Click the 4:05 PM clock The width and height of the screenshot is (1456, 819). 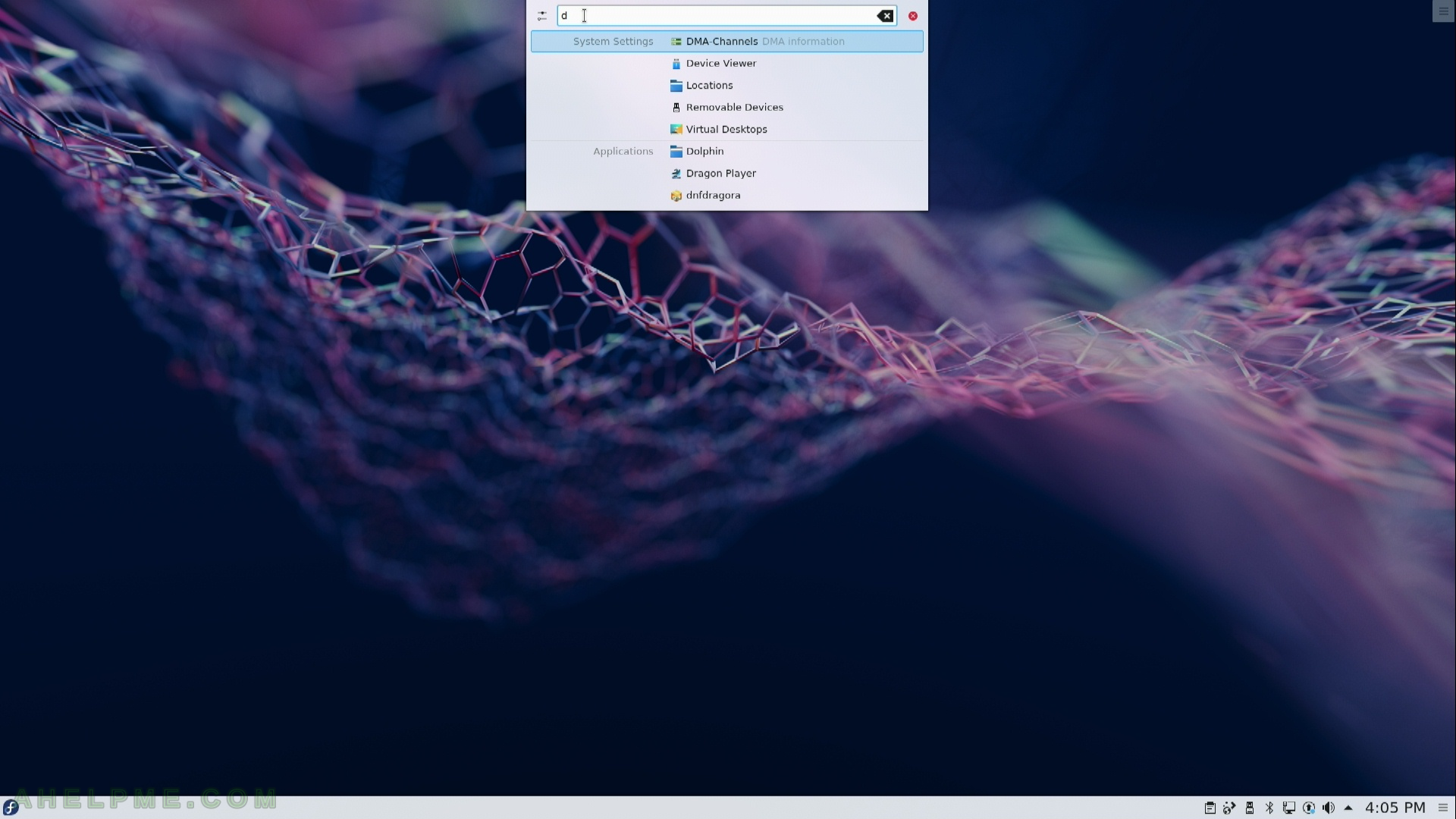click(1395, 808)
